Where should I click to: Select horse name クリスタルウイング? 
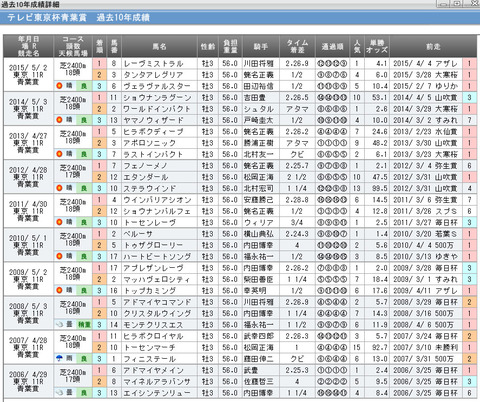(x=157, y=313)
